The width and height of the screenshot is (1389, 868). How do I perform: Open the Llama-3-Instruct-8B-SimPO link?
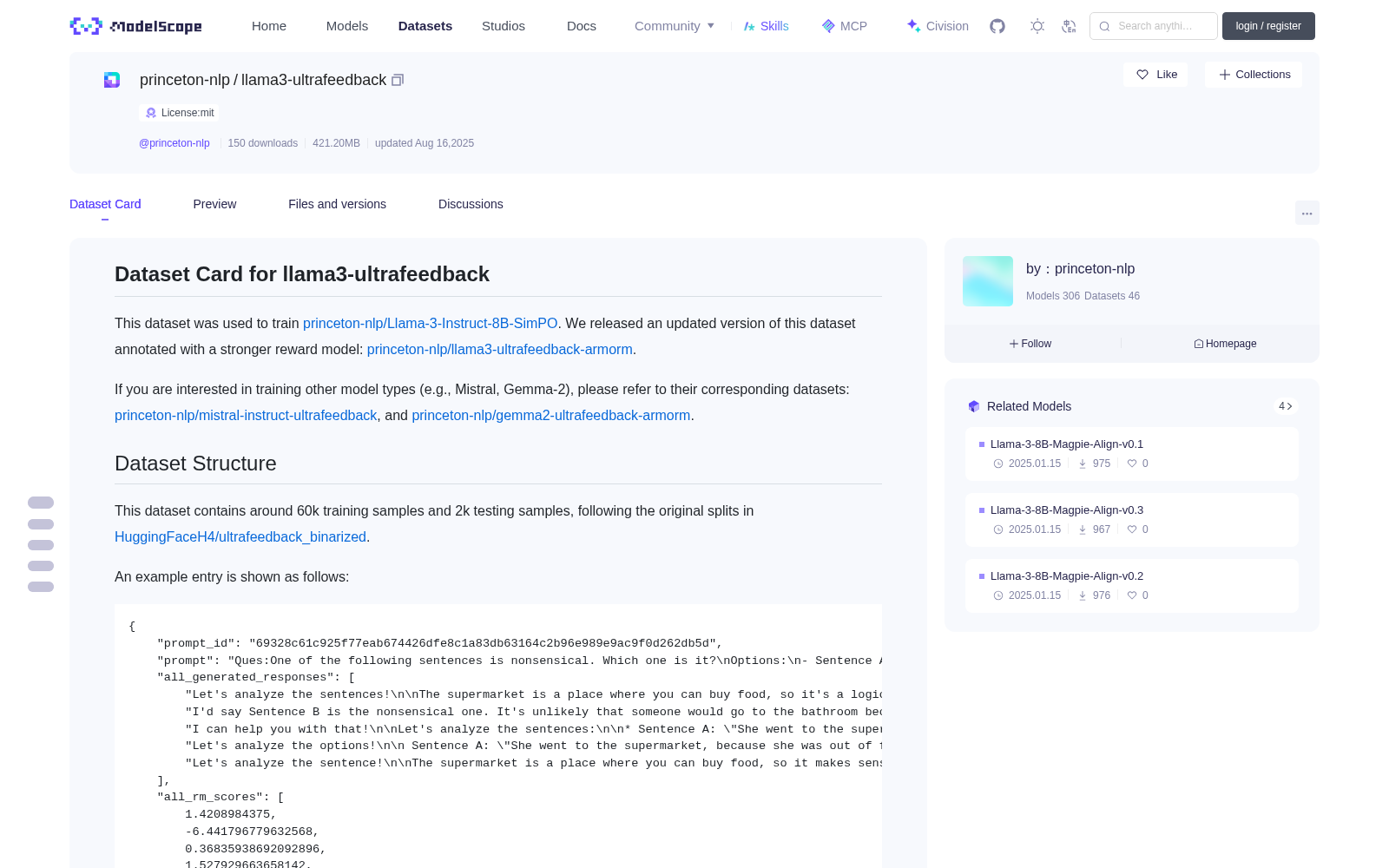(430, 323)
